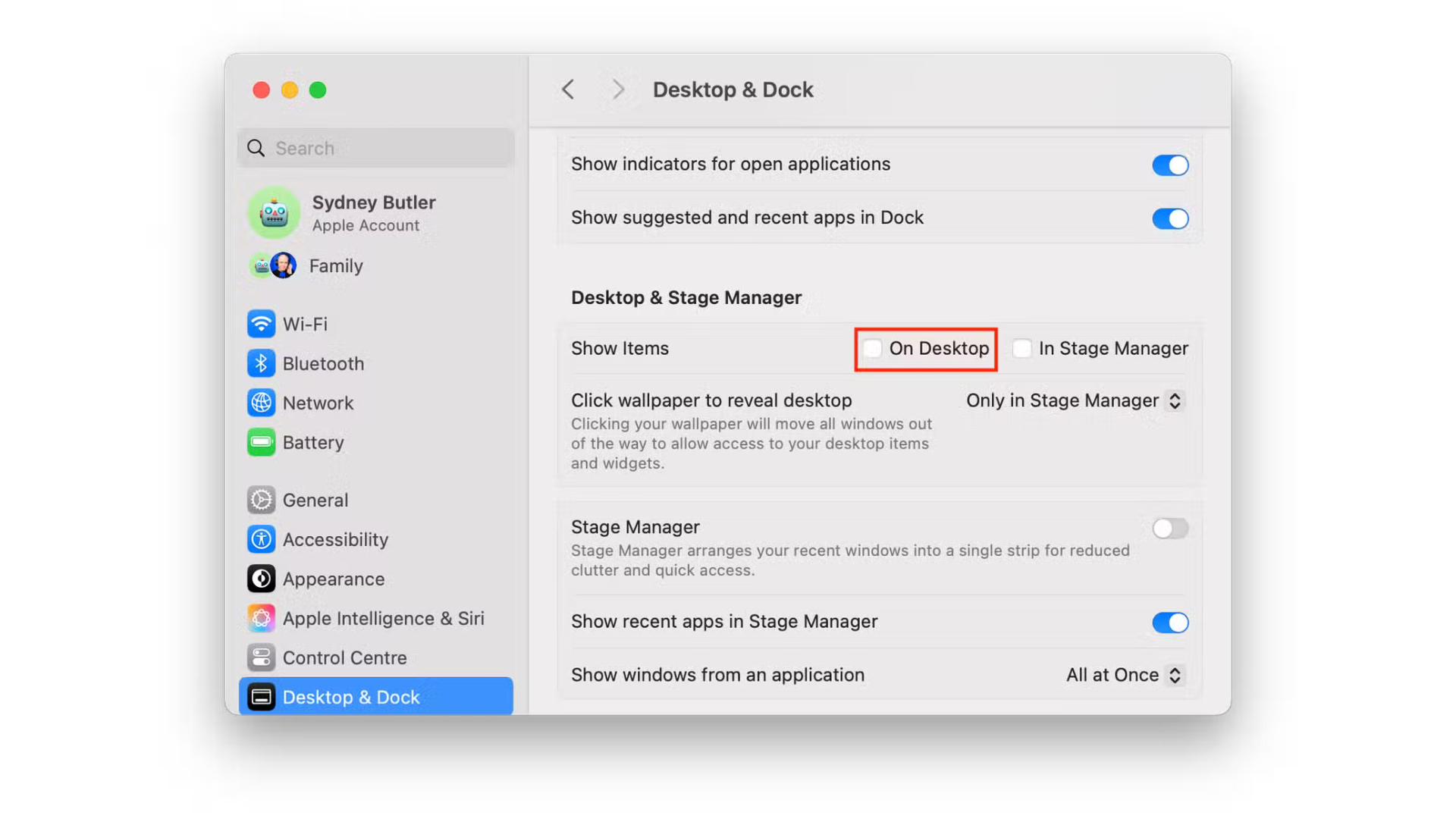Expand the All at Once dropdown
The image size is (1456, 819).
[x=1123, y=675]
